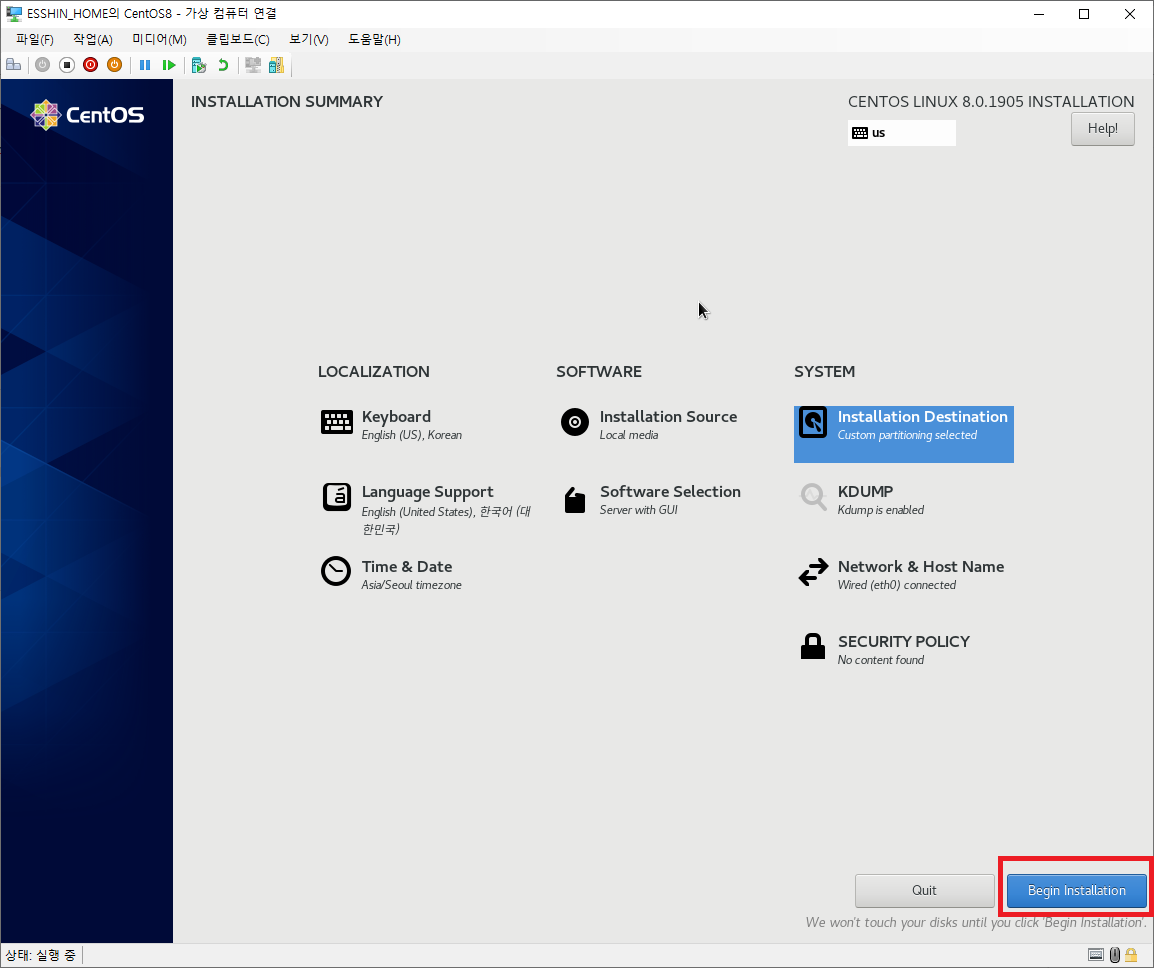This screenshot has width=1154, height=968.
Task: Open Language Support settings
Action: [427, 509]
